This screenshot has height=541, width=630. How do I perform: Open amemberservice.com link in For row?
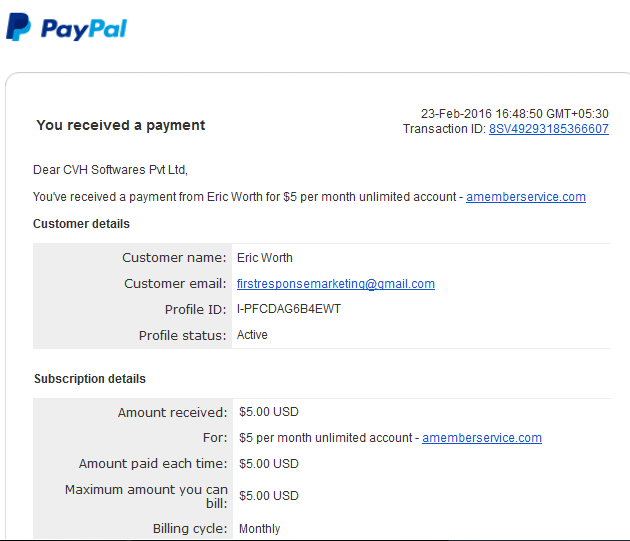point(482,438)
